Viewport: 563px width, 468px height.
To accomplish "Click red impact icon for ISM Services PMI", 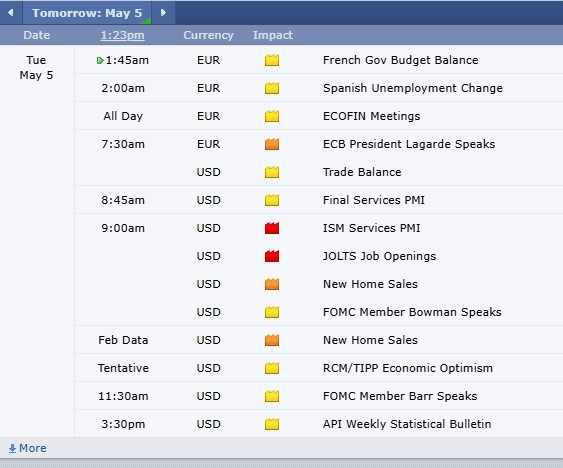I will (x=272, y=228).
